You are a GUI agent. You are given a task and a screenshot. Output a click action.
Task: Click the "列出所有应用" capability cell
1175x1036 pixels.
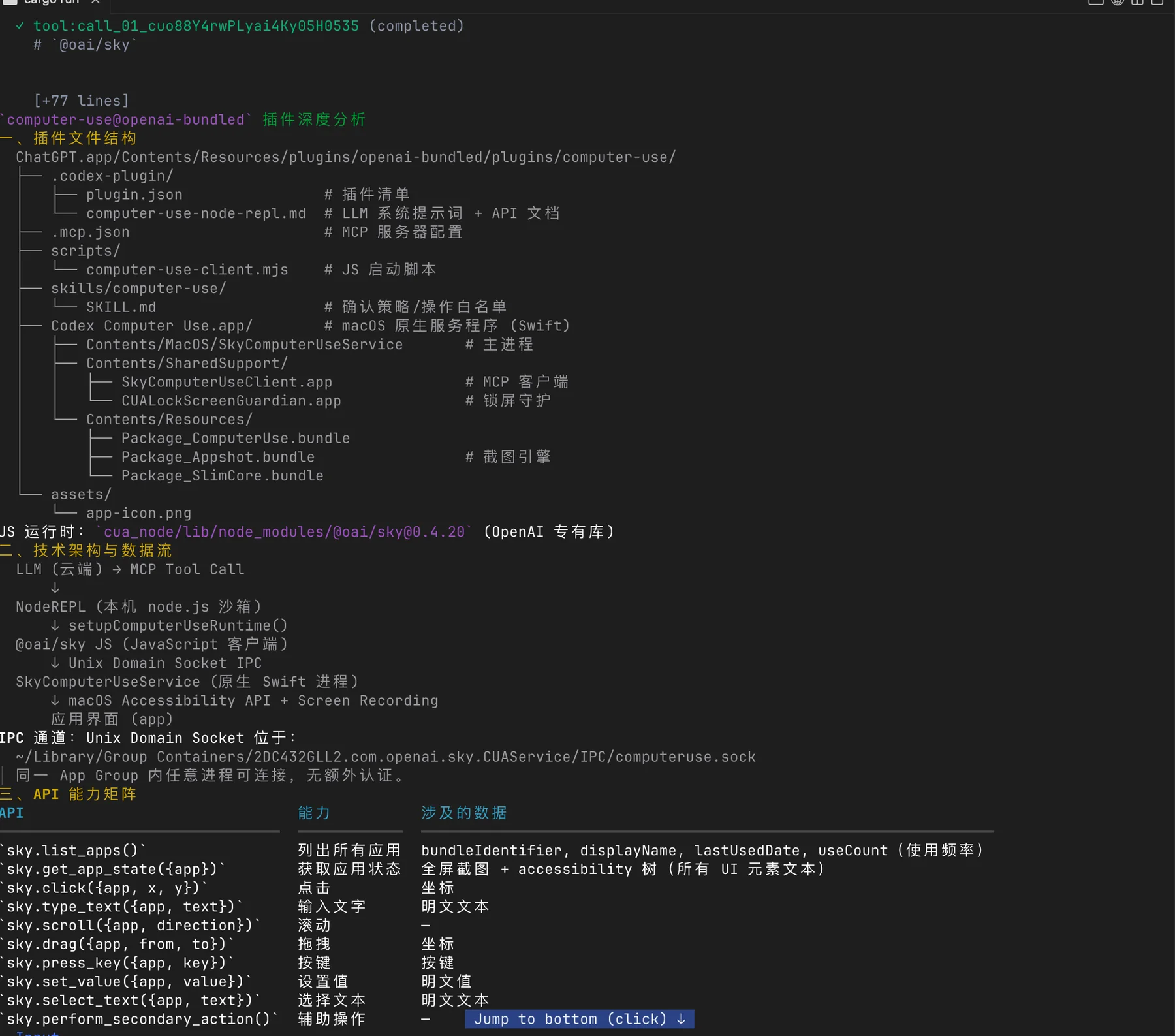click(349, 850)
